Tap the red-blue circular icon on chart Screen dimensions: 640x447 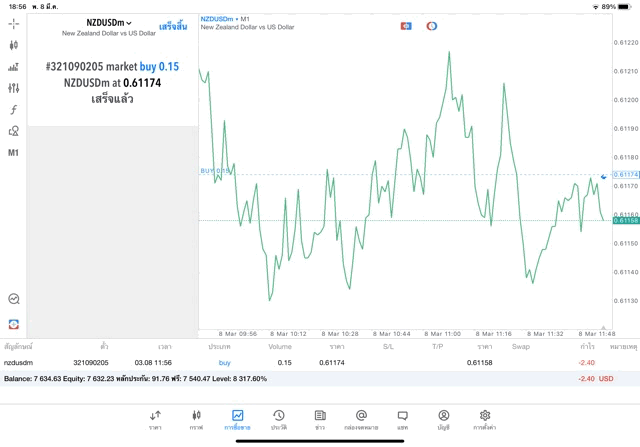click(432, 25)
